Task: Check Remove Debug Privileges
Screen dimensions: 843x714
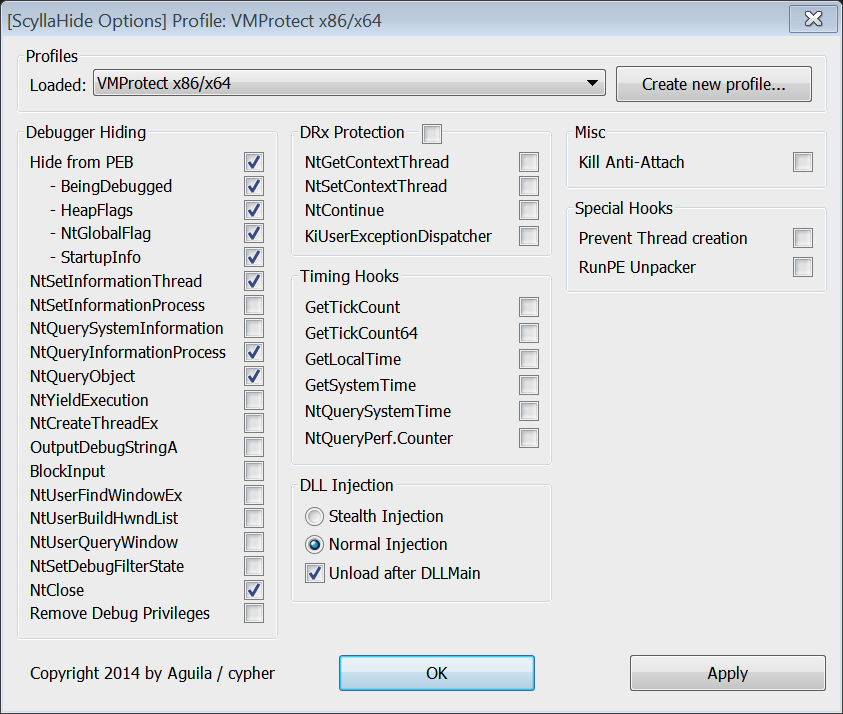Action: [254, 613]
